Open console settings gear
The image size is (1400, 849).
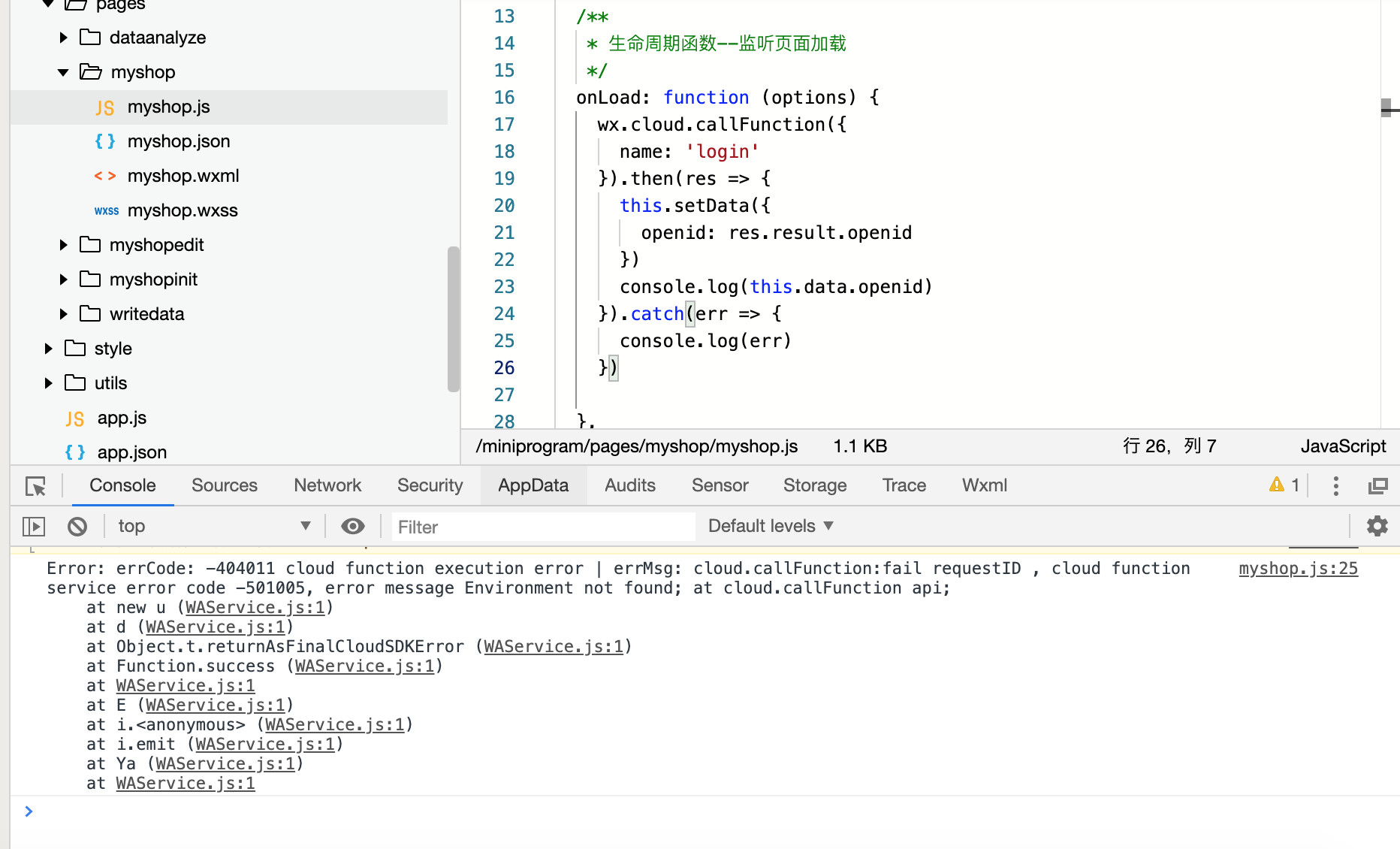pyautogui.click(x=1377, y=526)
